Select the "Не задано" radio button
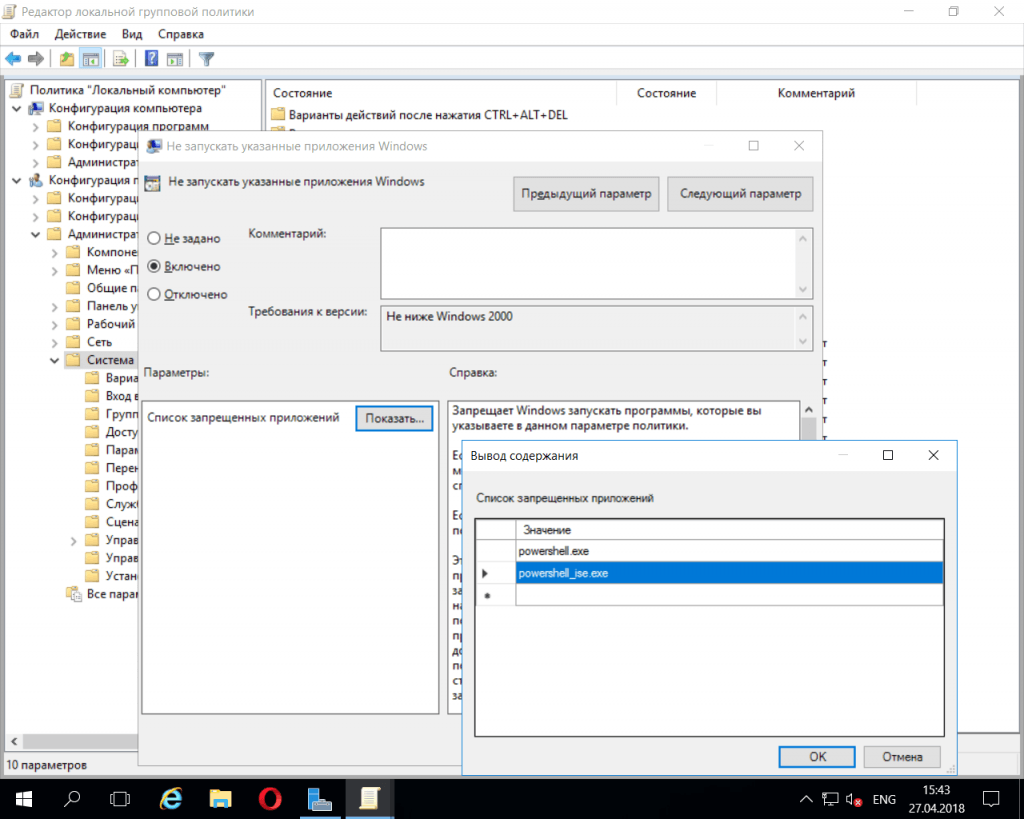 tap(154, 239)
